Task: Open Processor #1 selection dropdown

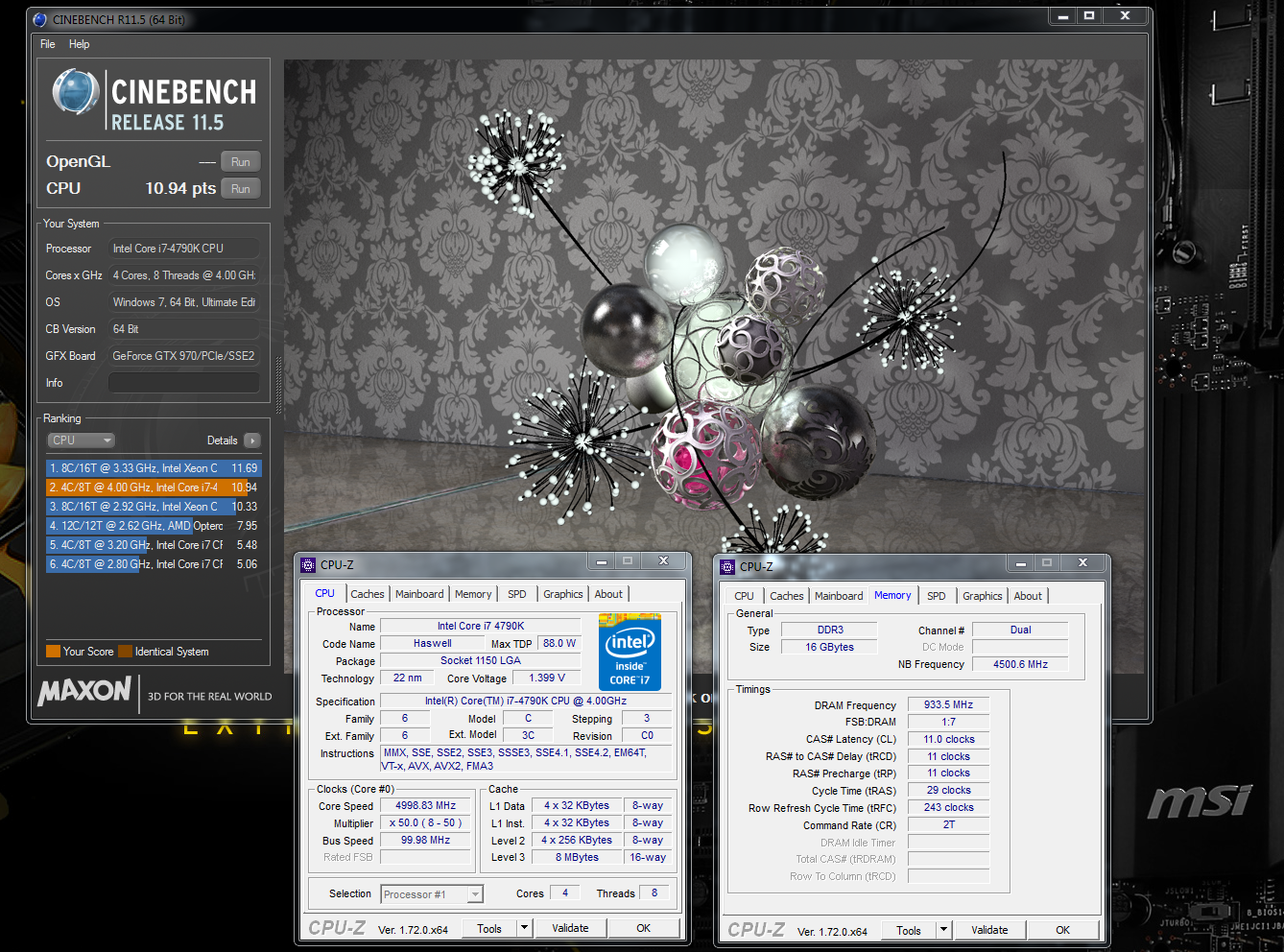Action: tap(432, 894)
